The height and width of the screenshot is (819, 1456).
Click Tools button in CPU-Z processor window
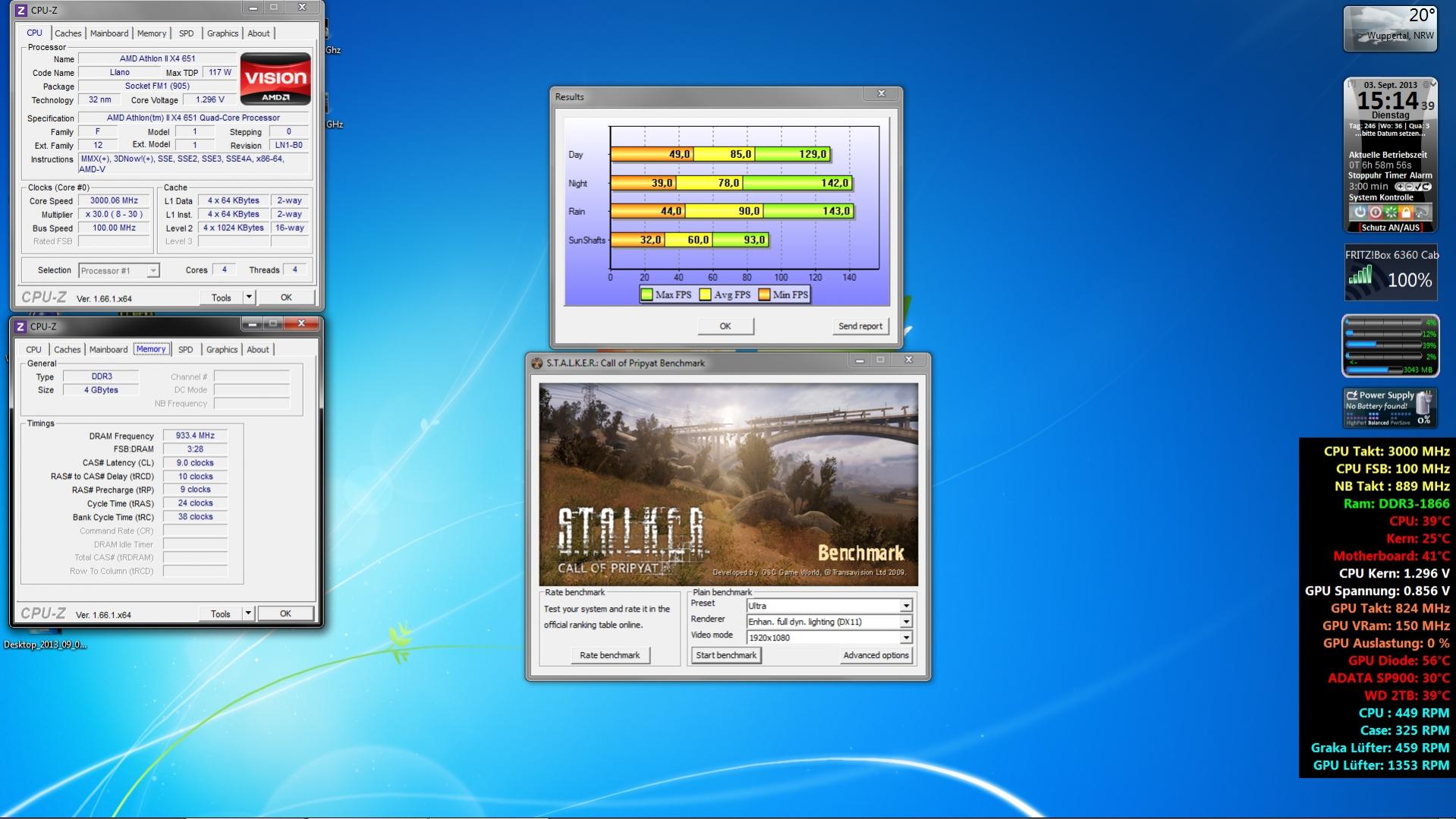point(222,298)
